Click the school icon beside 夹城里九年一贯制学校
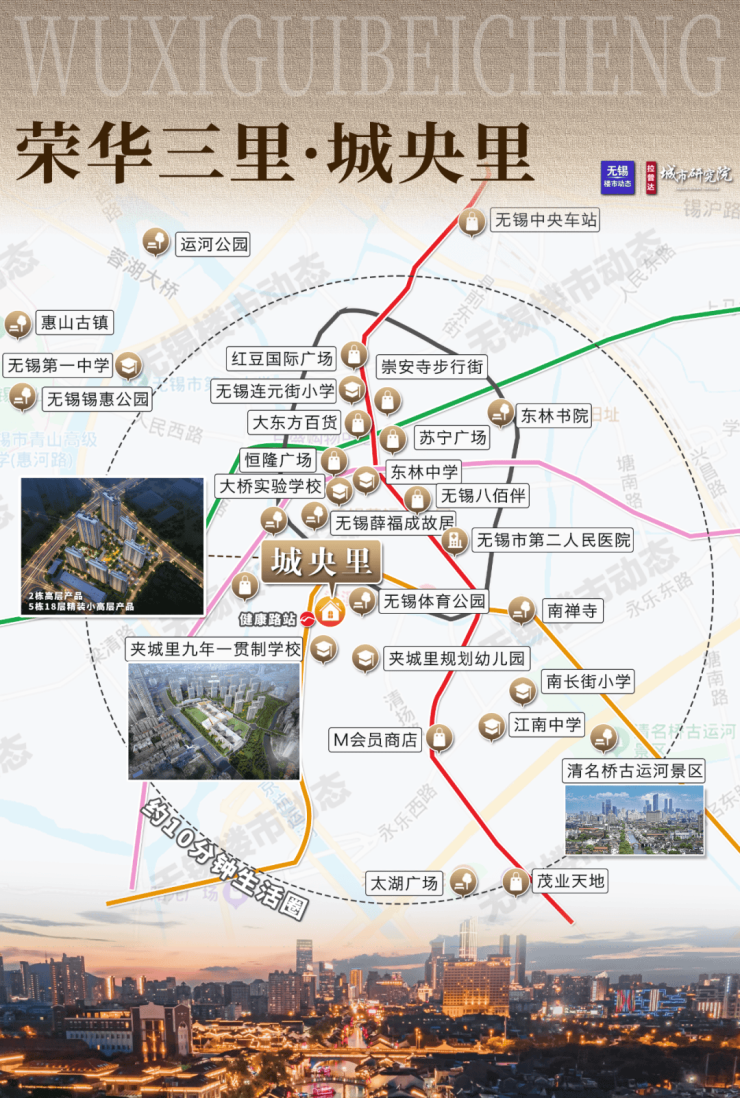 [x=323, y=650]
